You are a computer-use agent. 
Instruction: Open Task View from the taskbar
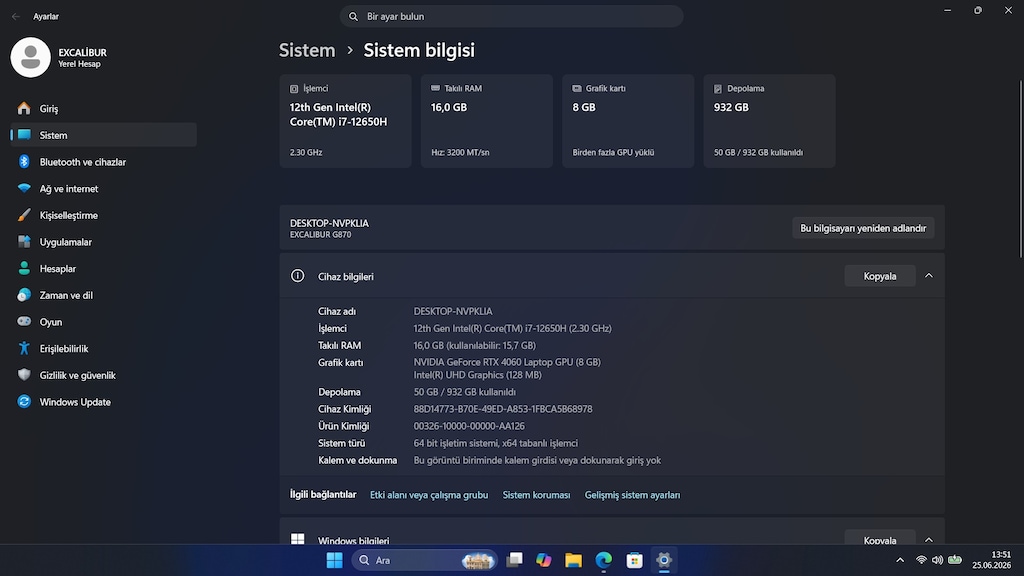(515, 560)
